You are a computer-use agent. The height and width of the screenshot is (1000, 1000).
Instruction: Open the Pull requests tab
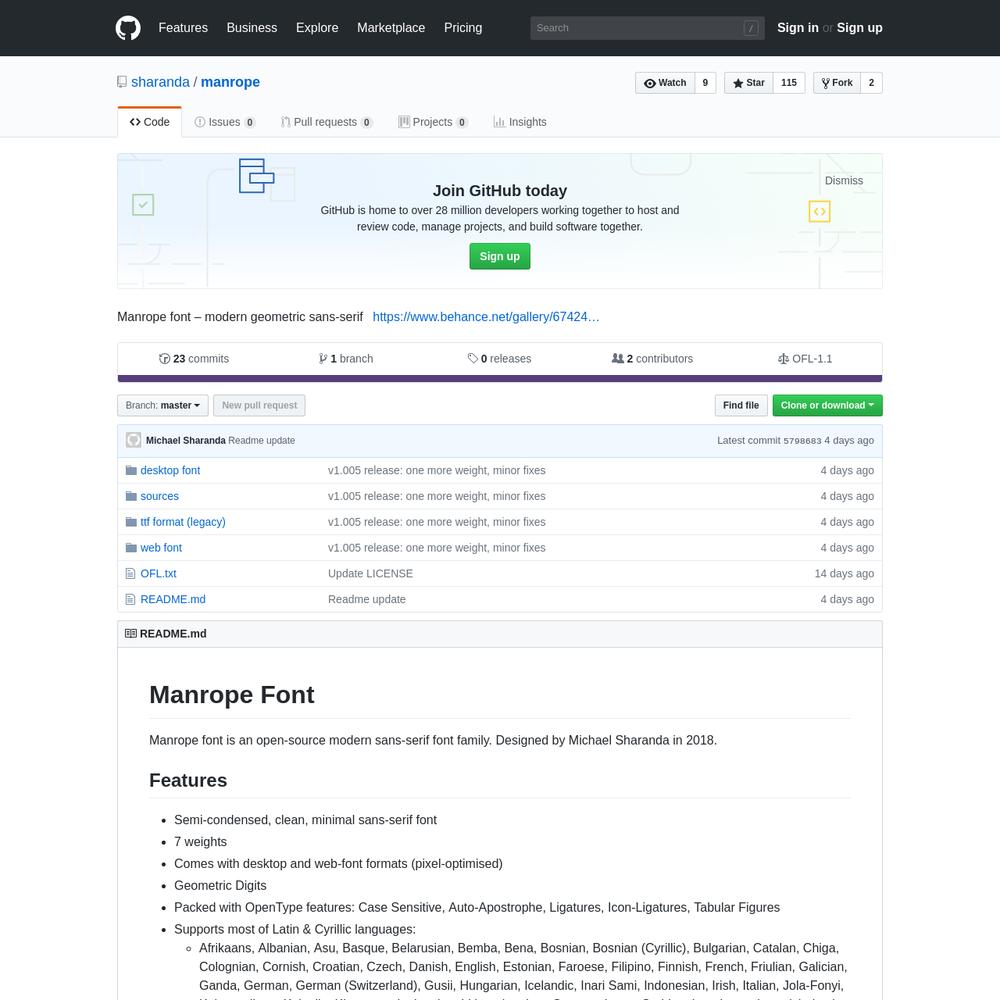pyautogui.click(x=326, y=122)
